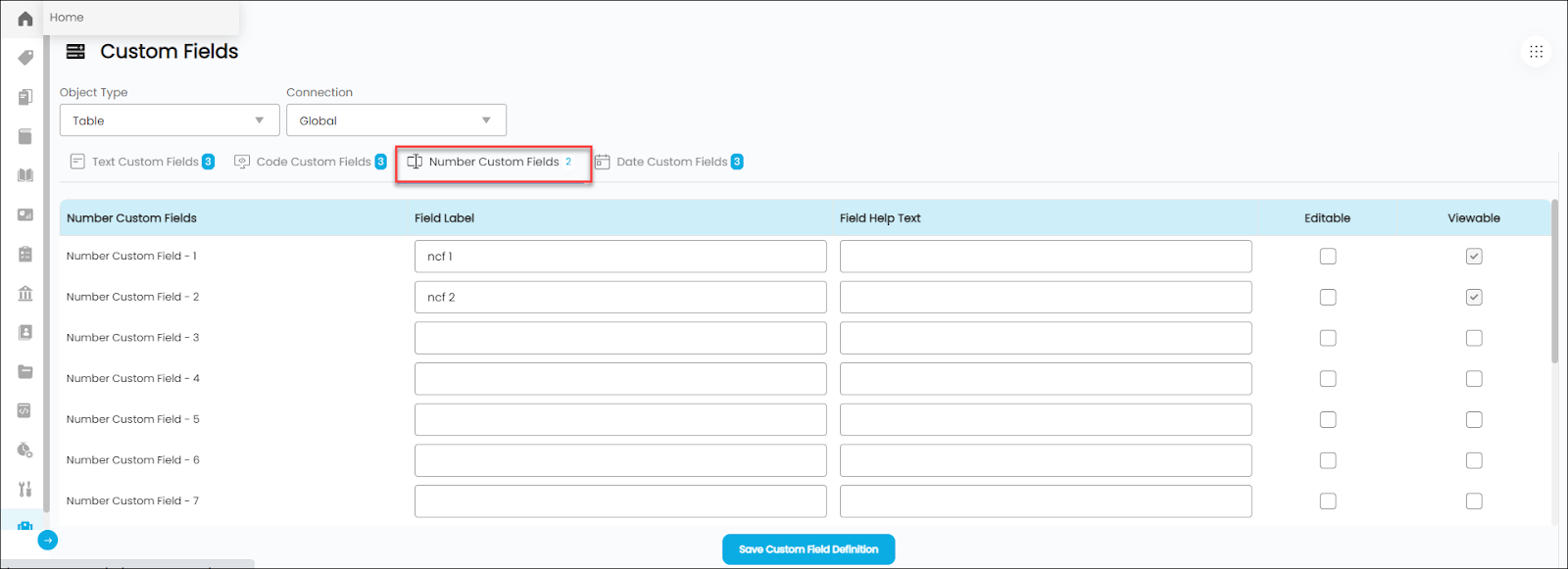The width and height of the screenshot is (1568, 569).
Task: Click Field Help Text for Field - 4
Action: point(1046,379)
